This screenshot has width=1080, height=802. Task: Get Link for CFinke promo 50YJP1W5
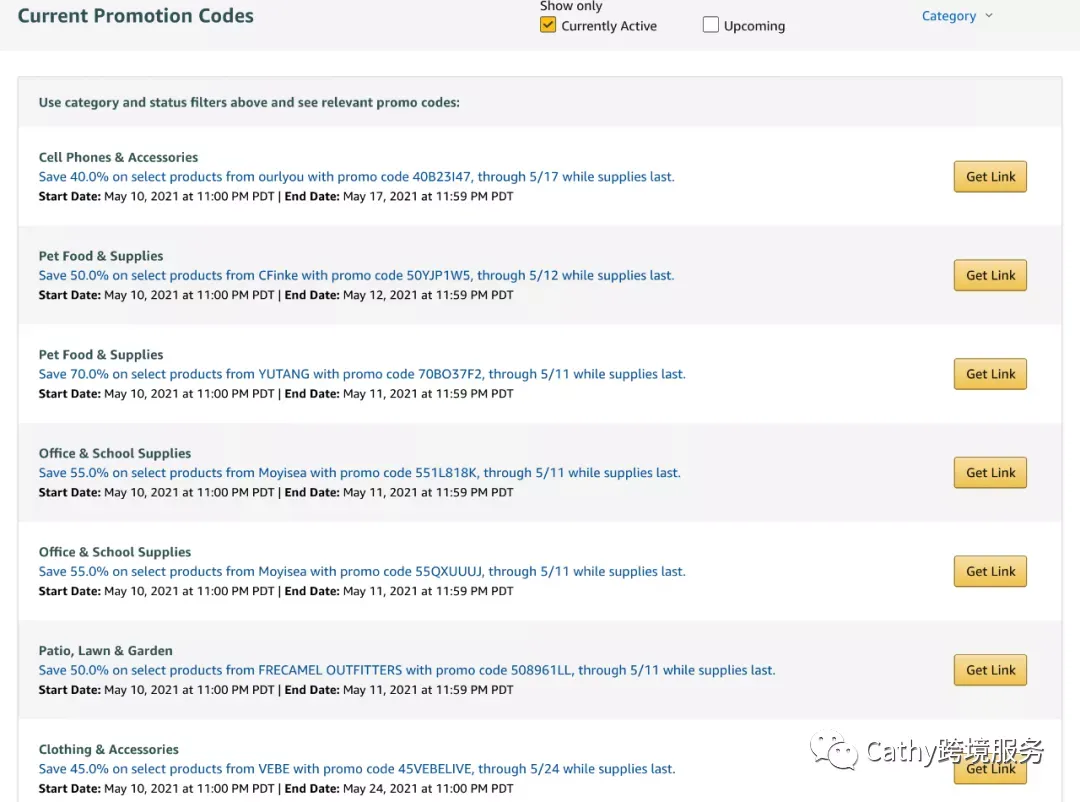(x=990, y=275)
